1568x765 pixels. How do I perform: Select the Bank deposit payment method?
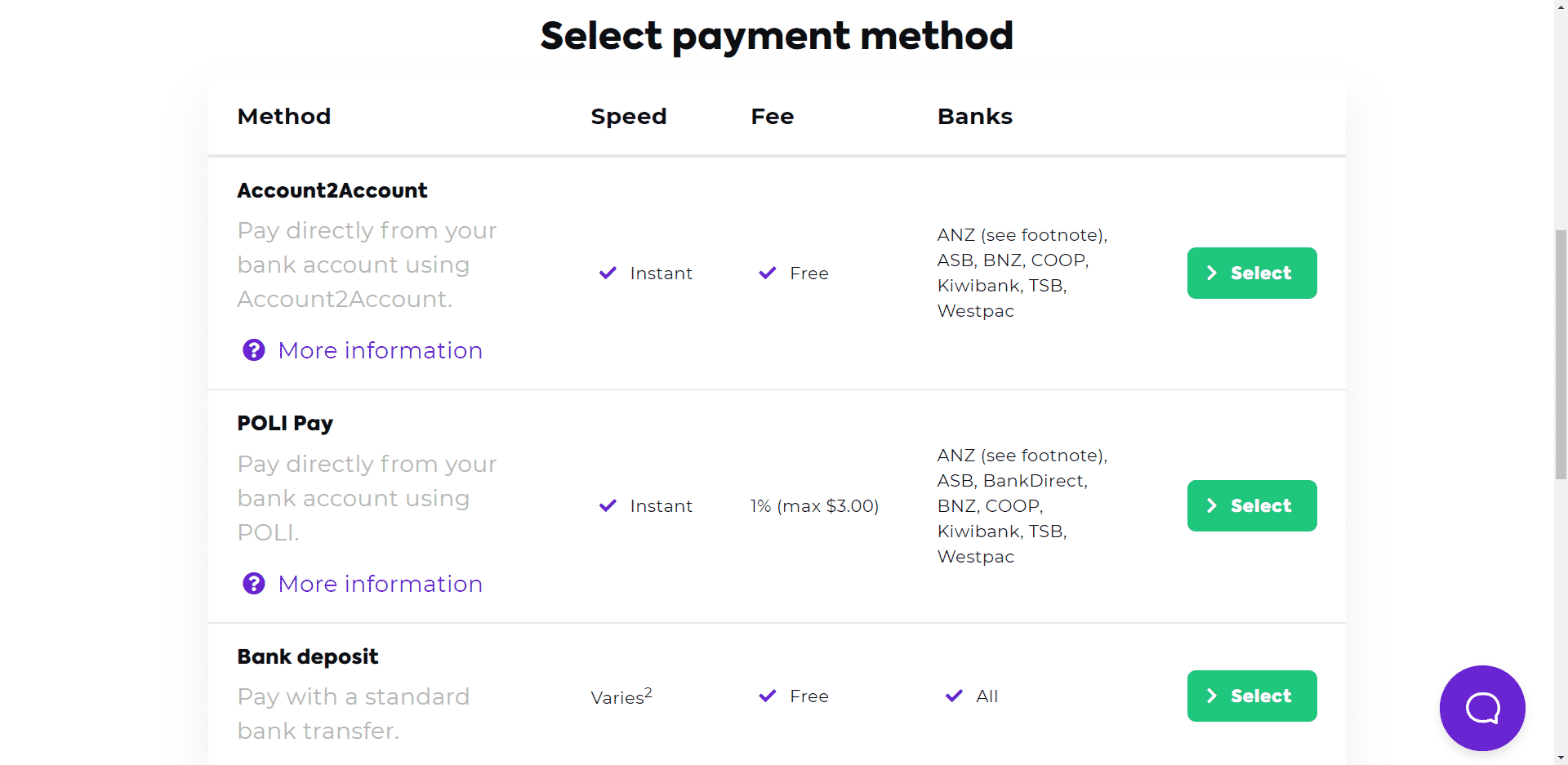coord(1252,696)
